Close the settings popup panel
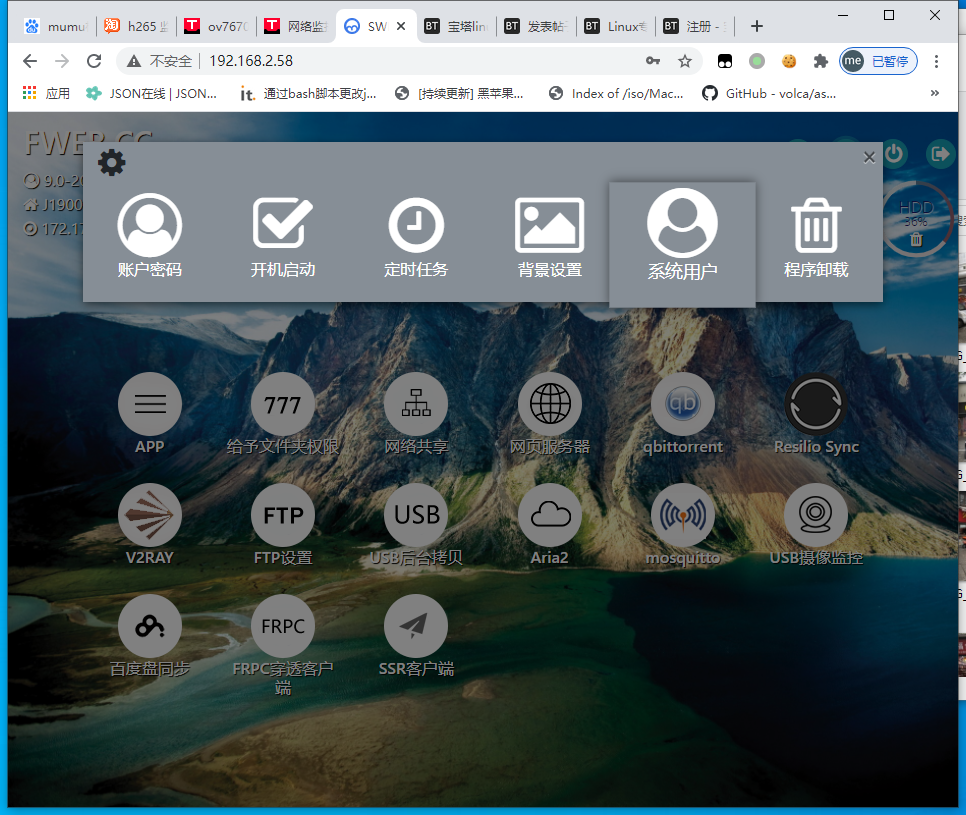Screen dimensions: 966x815 [869, 157]
